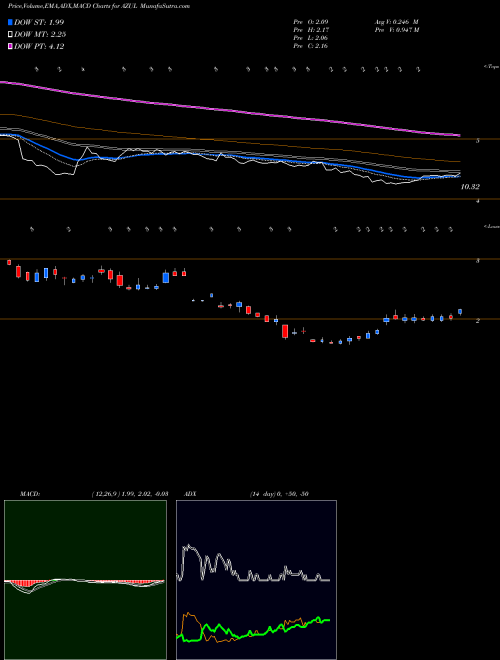Click the chart title mentioning AZUL MunafaSutra.com
This screenshot has width=500, height=660.
click(x=98, y=6)
